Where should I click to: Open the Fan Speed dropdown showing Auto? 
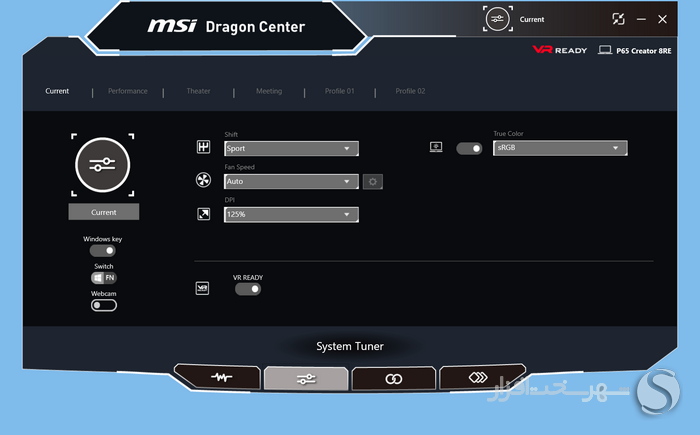click(x=291, y=181)
